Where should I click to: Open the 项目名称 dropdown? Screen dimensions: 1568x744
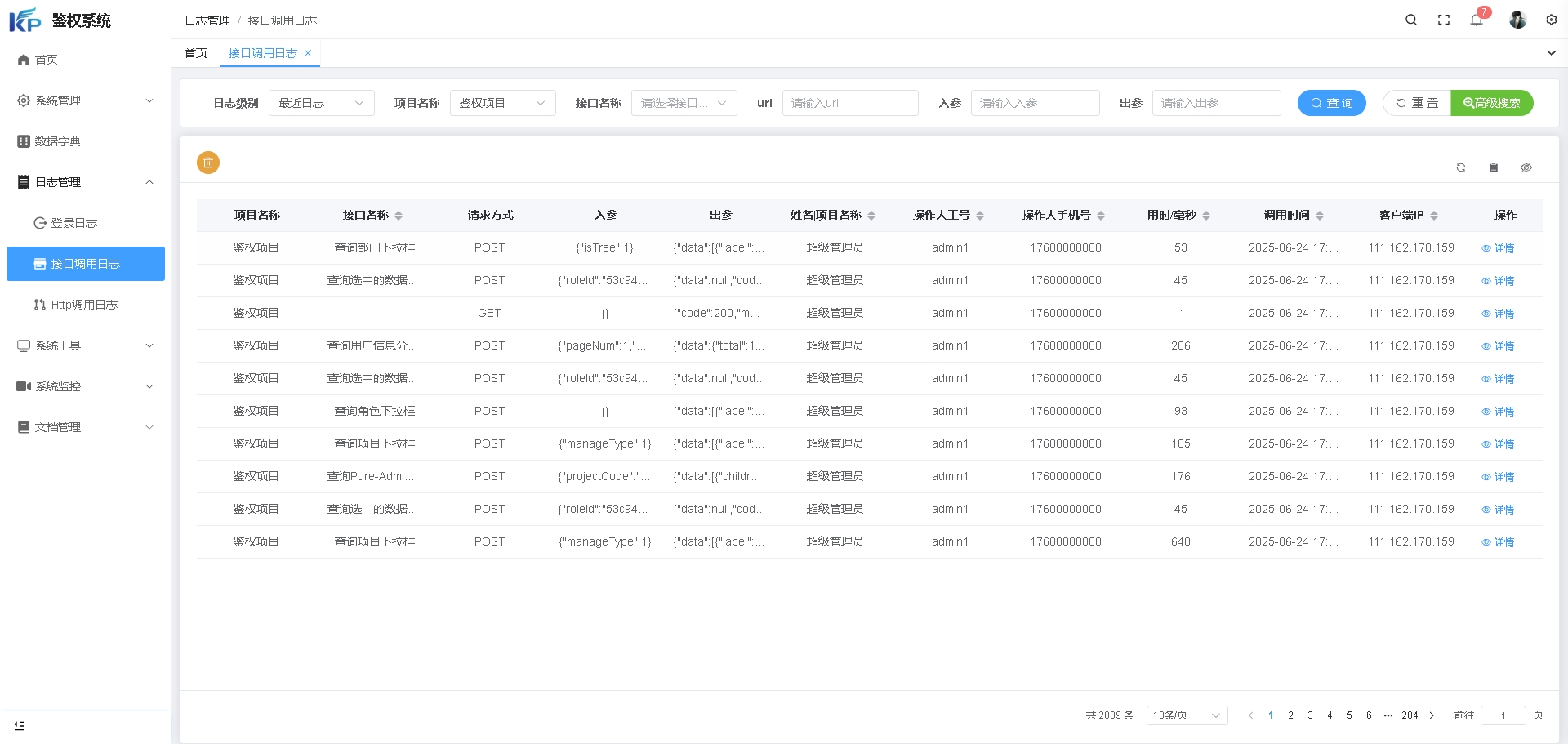502,103
